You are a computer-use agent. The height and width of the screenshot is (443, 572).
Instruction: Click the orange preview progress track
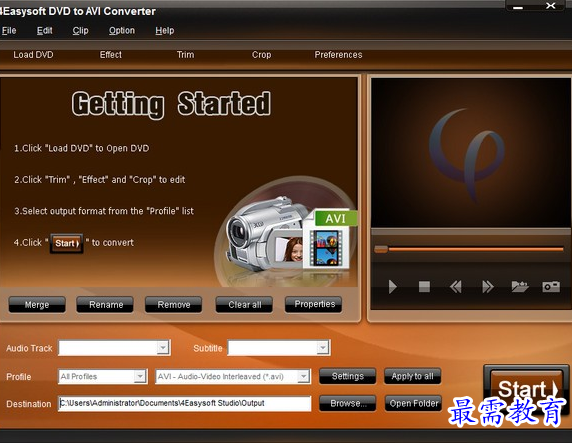click(476, 249)
